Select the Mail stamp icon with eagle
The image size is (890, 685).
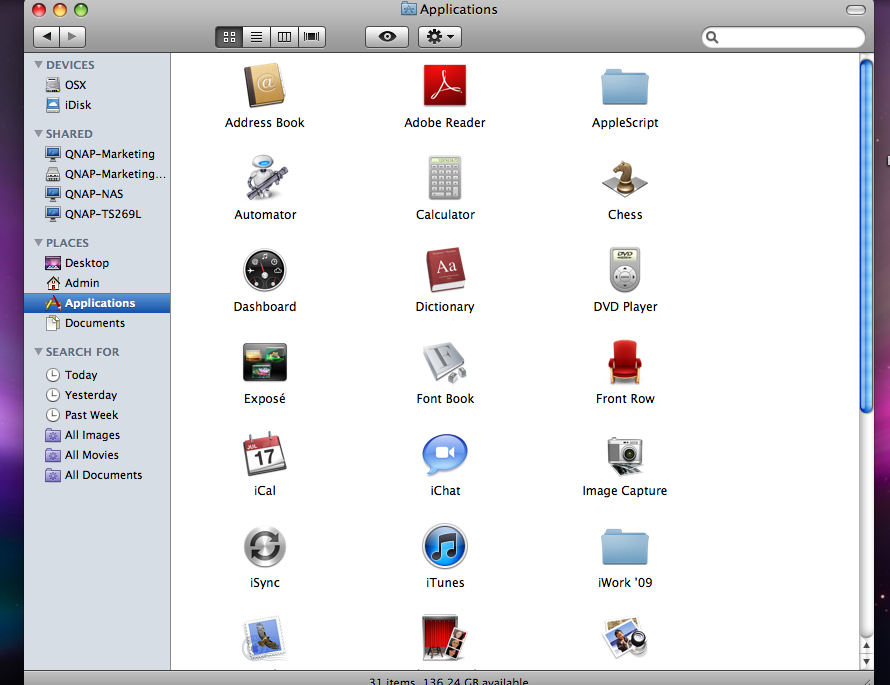[x=265, y=638]
